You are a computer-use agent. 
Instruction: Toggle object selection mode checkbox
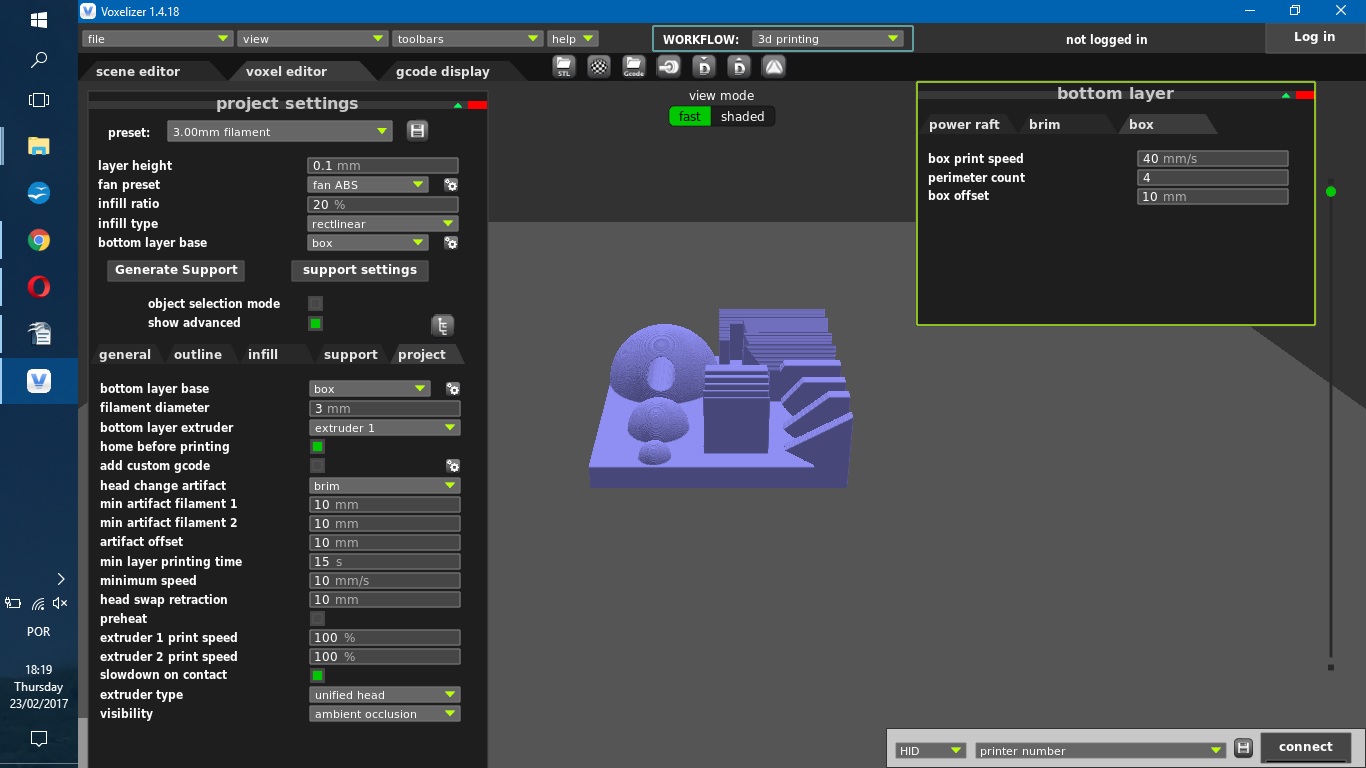(316, 304)
